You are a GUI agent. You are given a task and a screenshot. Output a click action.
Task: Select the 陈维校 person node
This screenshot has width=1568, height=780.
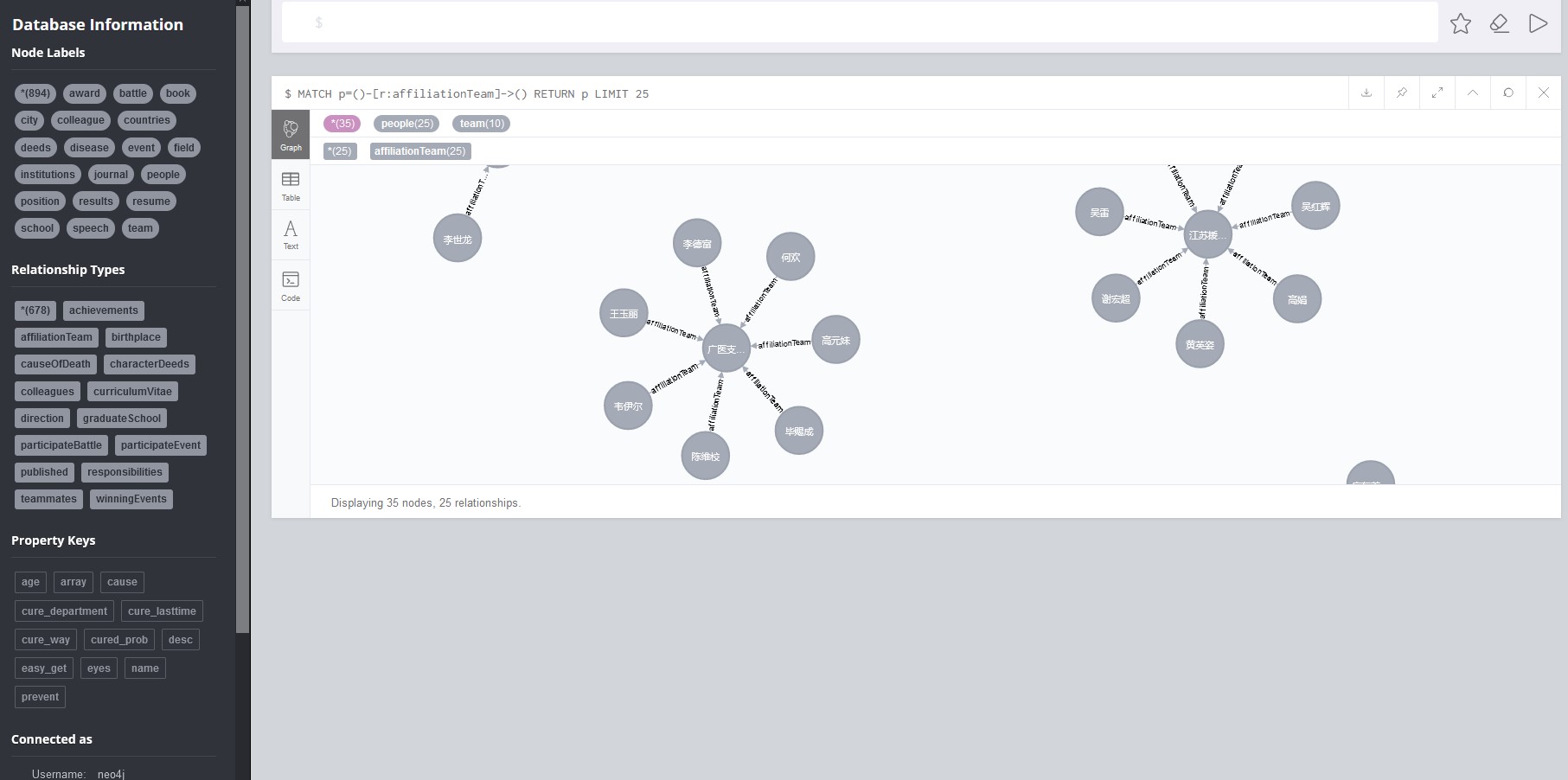coord(706,456)
